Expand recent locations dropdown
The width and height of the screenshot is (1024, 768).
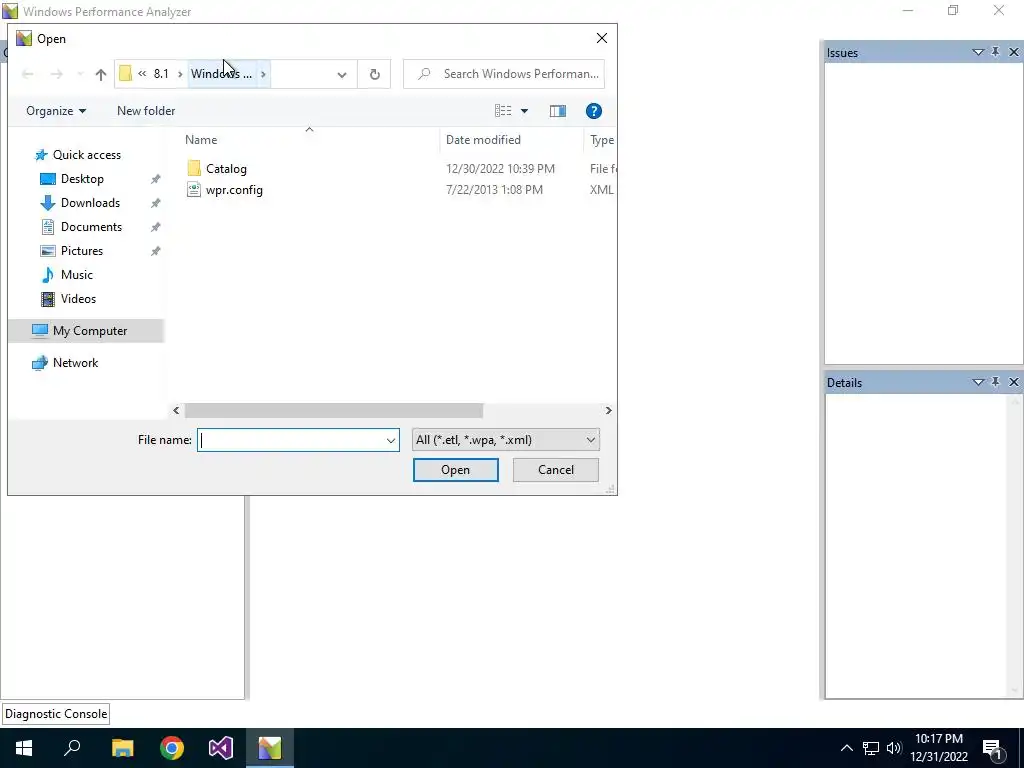[80, 74]
